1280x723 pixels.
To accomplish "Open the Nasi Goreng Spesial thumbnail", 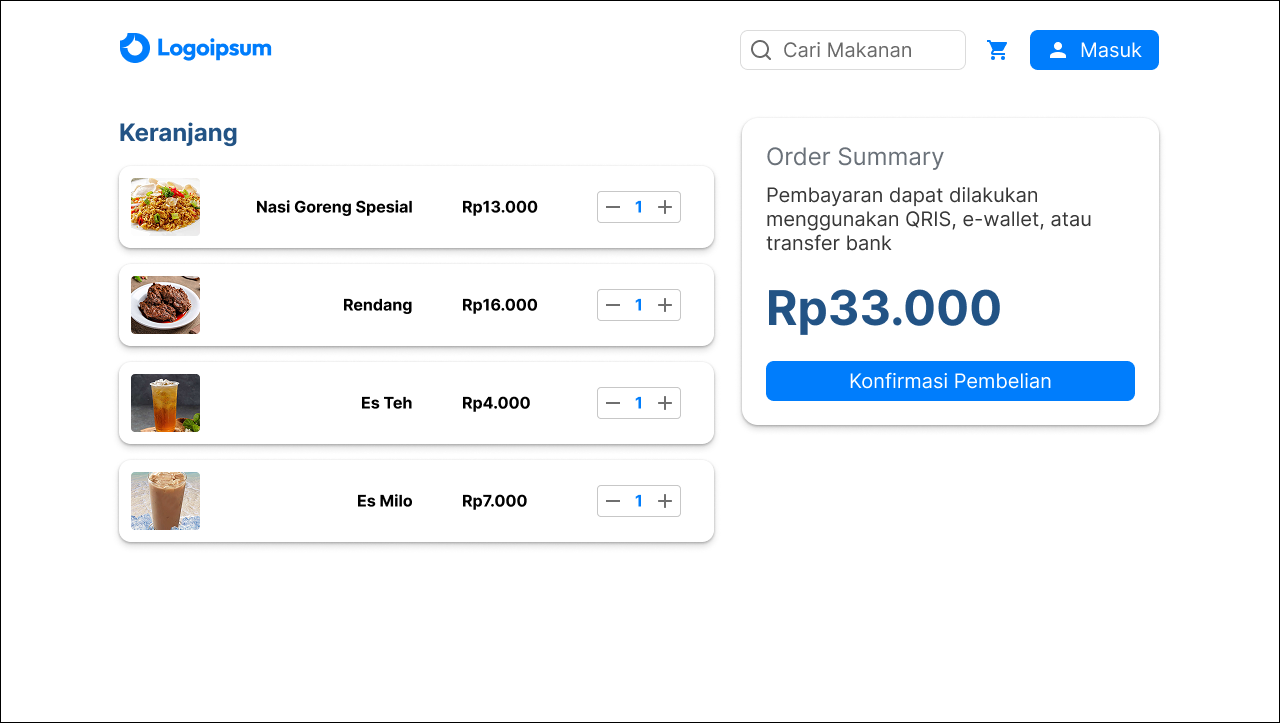I will coord(165,207).
